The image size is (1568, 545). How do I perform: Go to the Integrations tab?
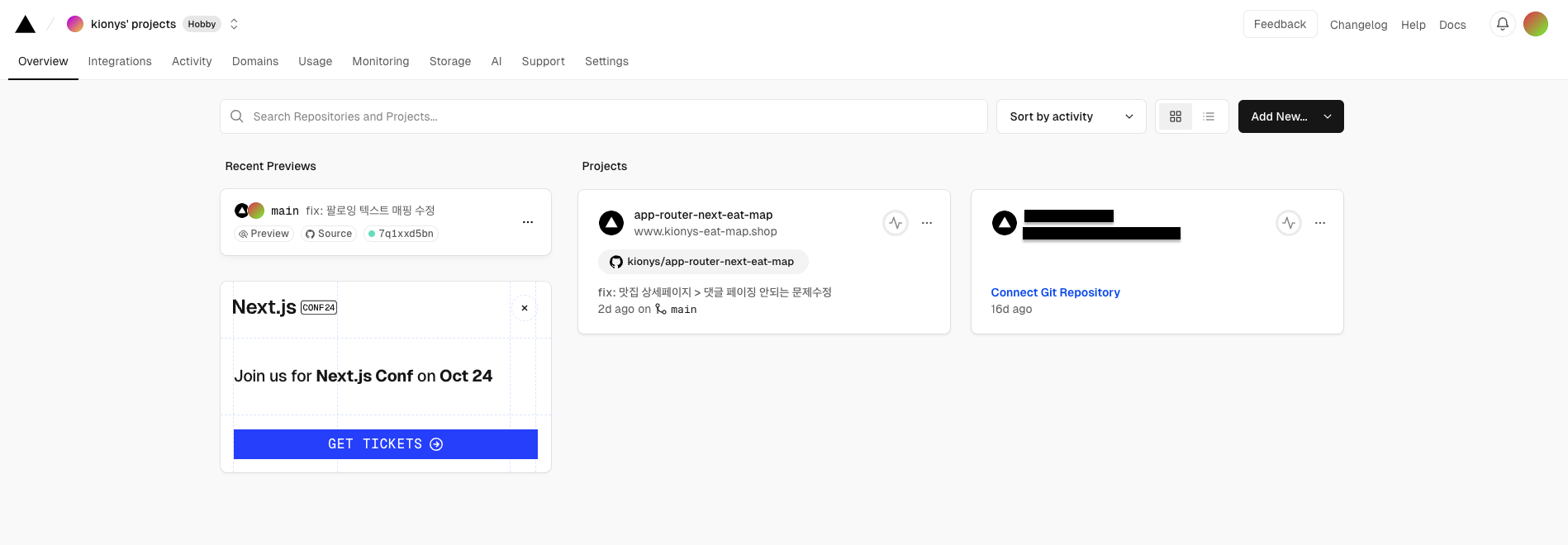tap(120, 61)
